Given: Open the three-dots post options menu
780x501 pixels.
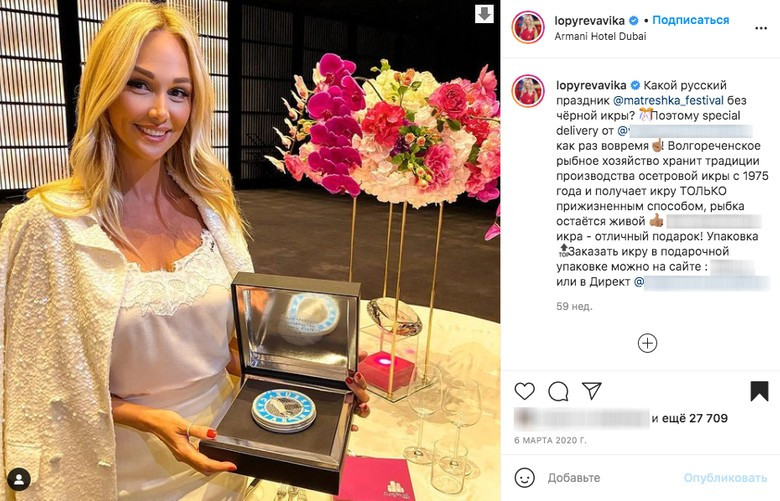Looking at the screenshot, I should 761,28.
